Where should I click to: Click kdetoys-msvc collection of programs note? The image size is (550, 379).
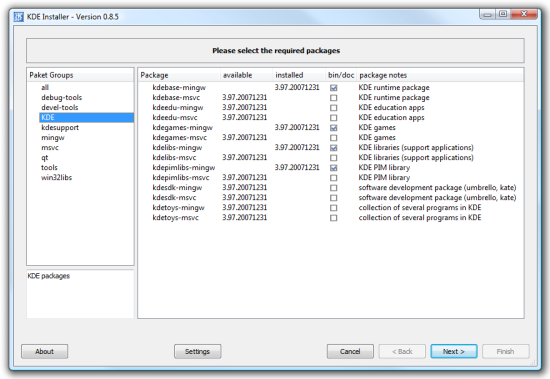point(420,218)
